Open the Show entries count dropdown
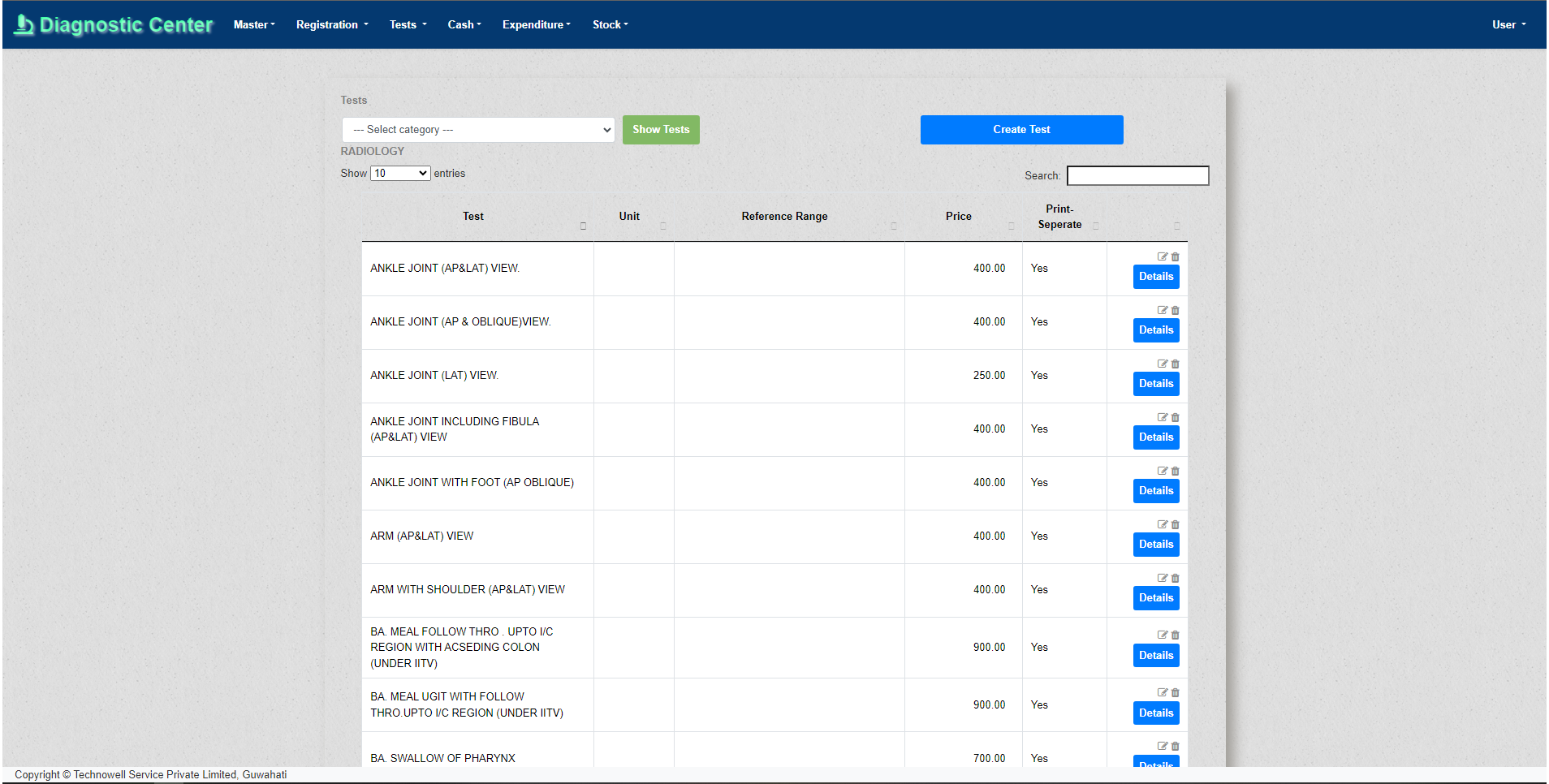Screen dimensions: 1549x784 pyautogui.click(x=400, y=174)
